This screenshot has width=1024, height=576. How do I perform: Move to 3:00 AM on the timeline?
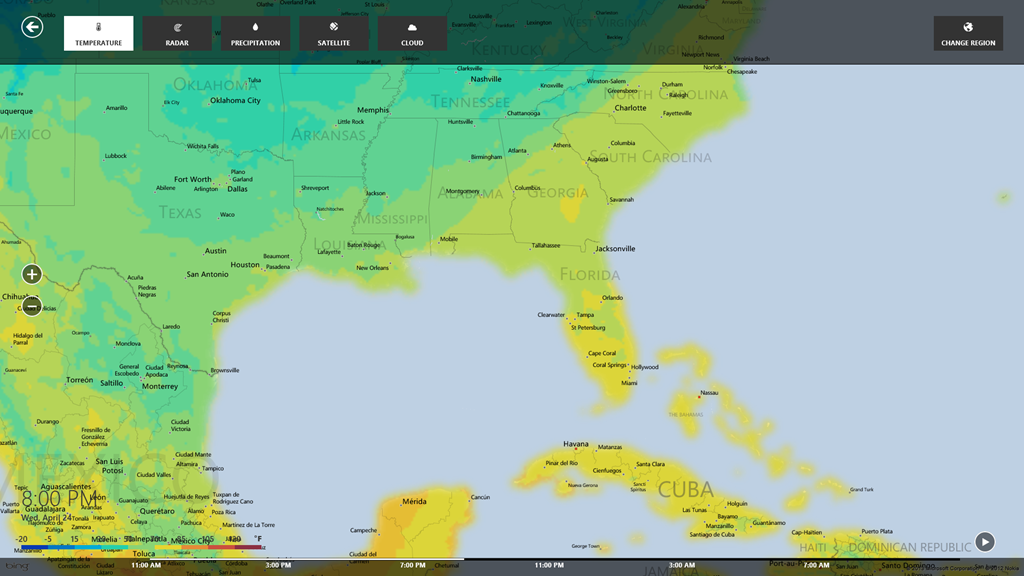point(682,565)
